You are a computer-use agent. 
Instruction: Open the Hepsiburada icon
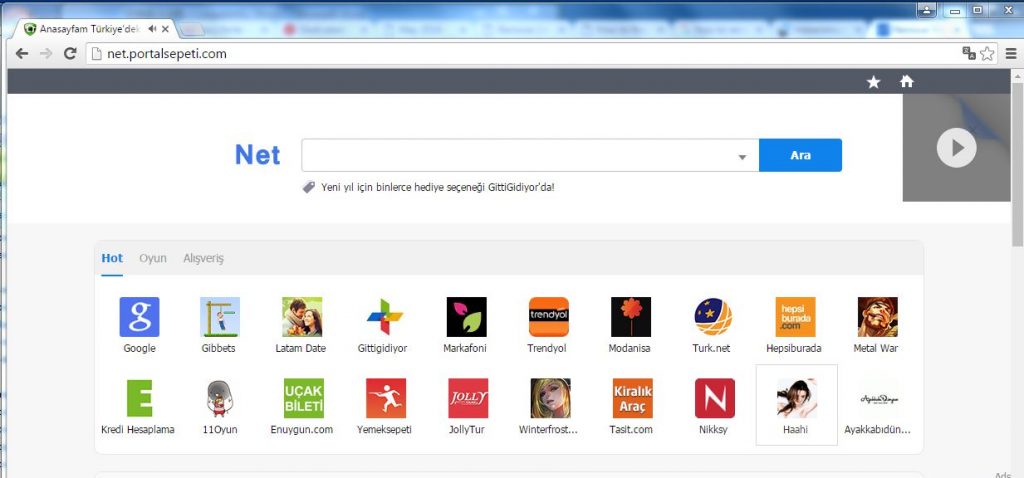click(795, 317)
